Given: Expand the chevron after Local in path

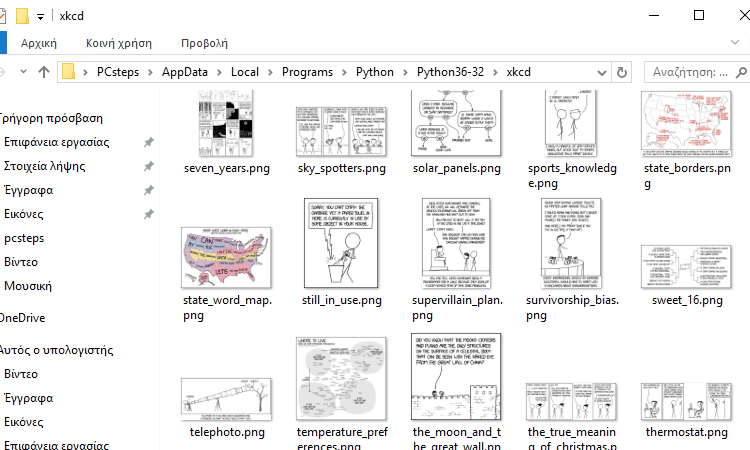Looking at the screenshot, I should pos(270,72).
